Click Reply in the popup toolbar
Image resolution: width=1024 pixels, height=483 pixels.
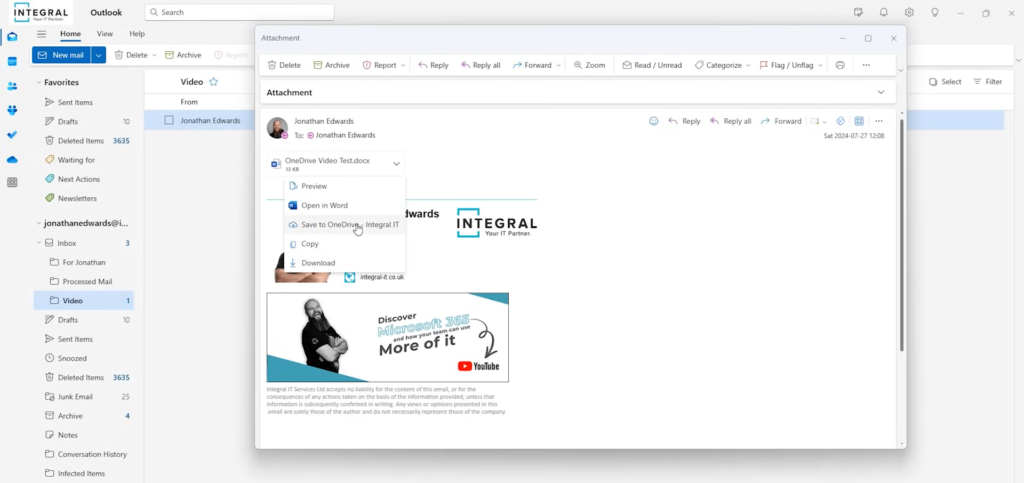[x=433, y=65]
